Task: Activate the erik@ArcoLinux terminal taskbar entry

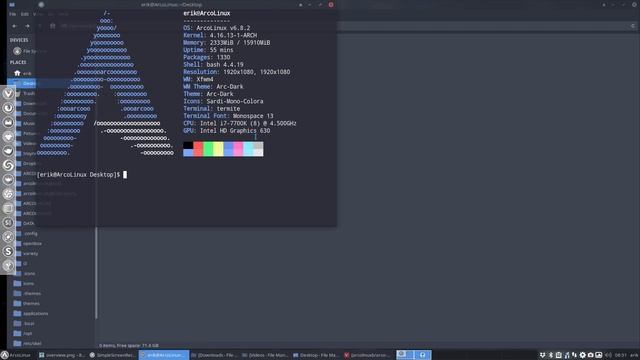Action: 164,355
